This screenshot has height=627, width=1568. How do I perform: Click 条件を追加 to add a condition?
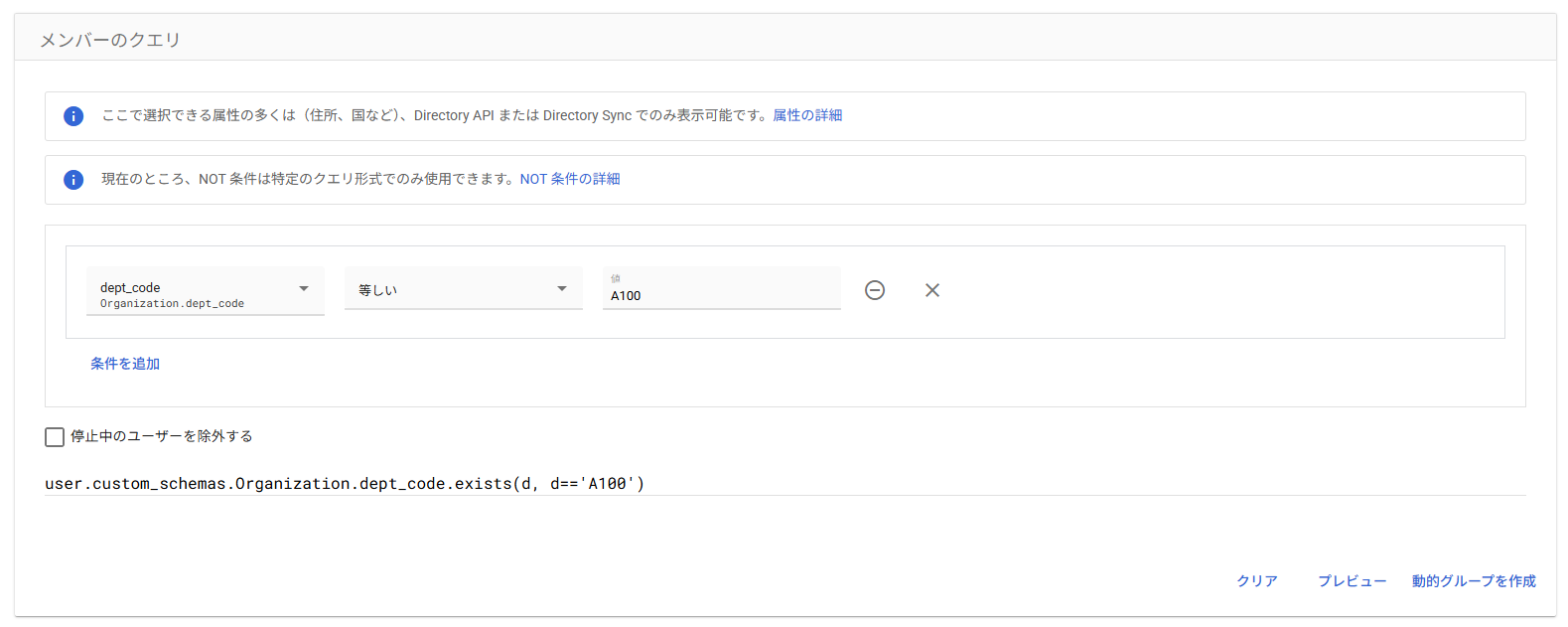125,364
